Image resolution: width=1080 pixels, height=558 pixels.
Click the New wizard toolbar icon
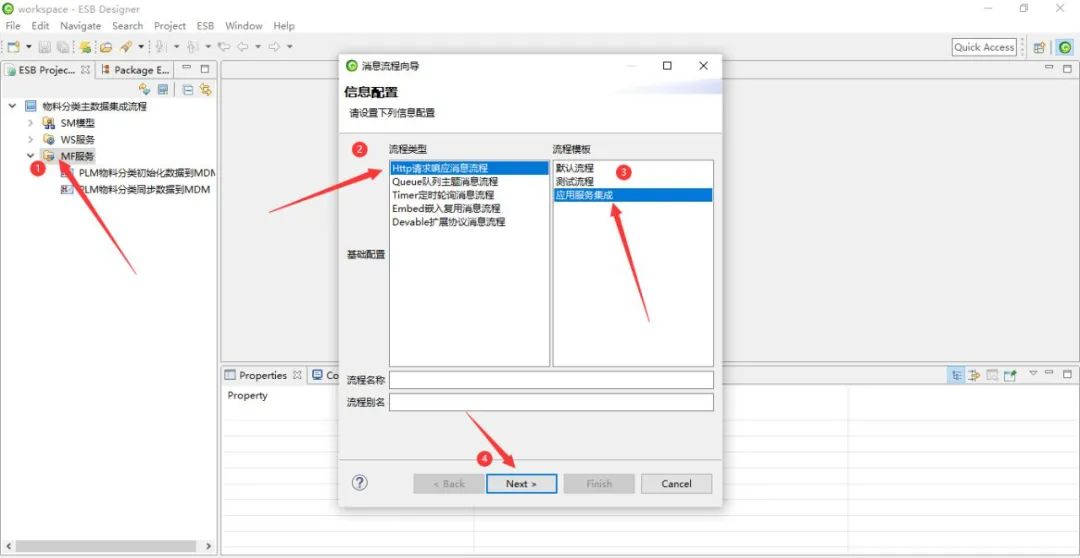13,47
